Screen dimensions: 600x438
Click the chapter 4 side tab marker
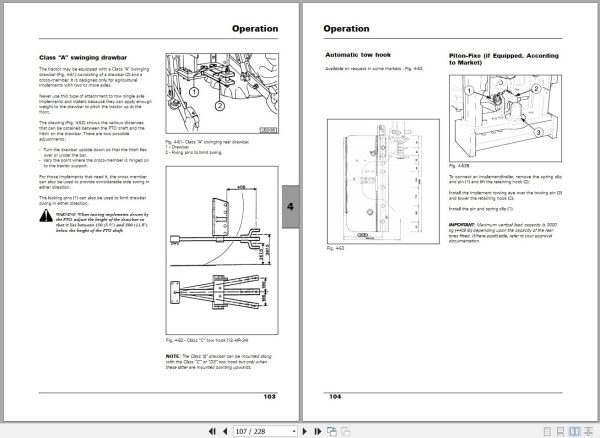click(290, 207)
